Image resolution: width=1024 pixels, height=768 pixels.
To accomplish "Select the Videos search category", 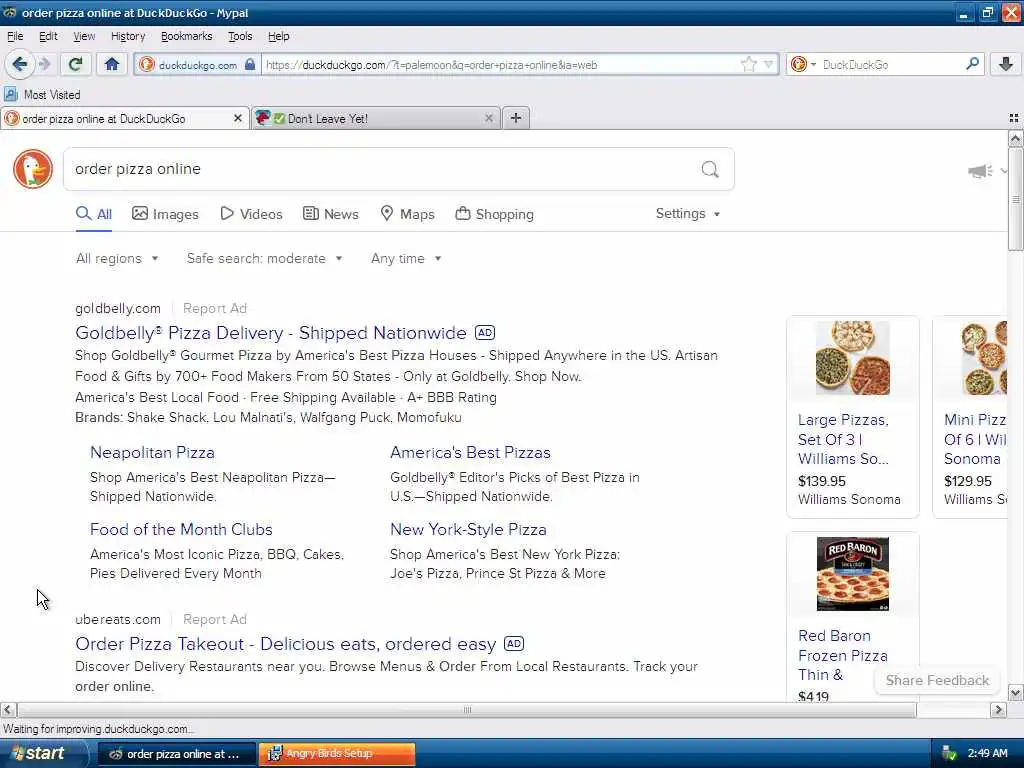I will click(251, 214).
